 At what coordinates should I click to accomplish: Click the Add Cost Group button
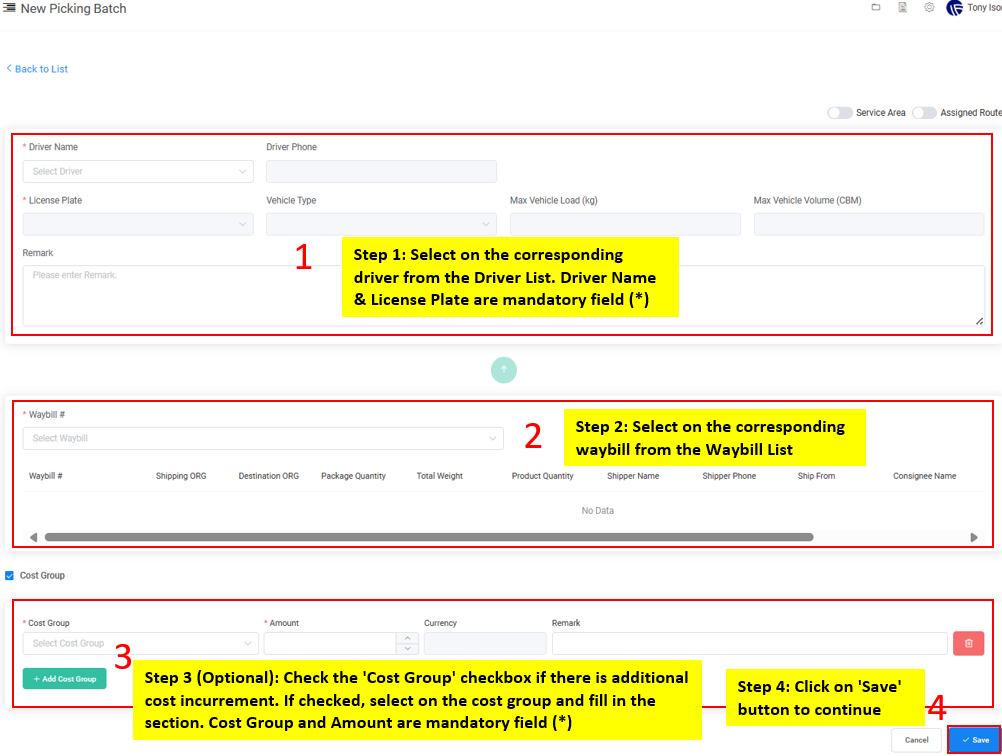[x=65, y=679]
